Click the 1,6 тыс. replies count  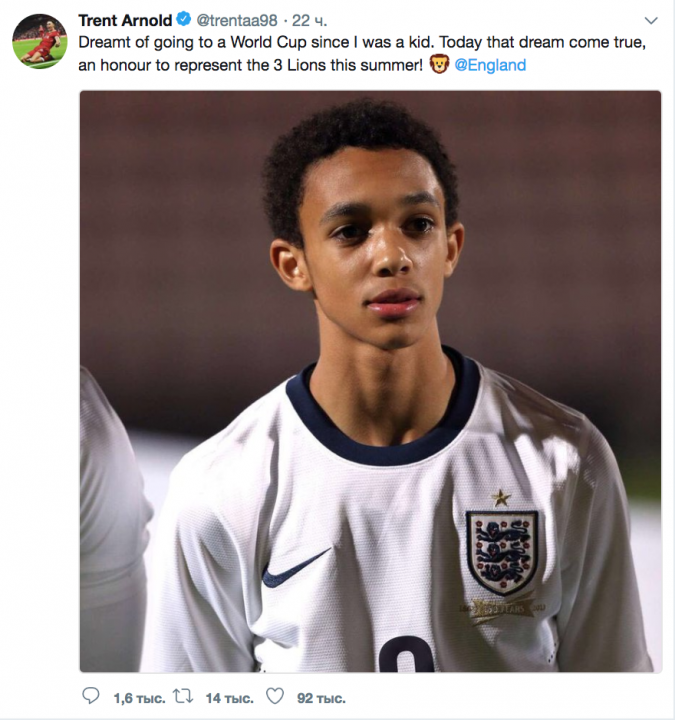(137, 697)
